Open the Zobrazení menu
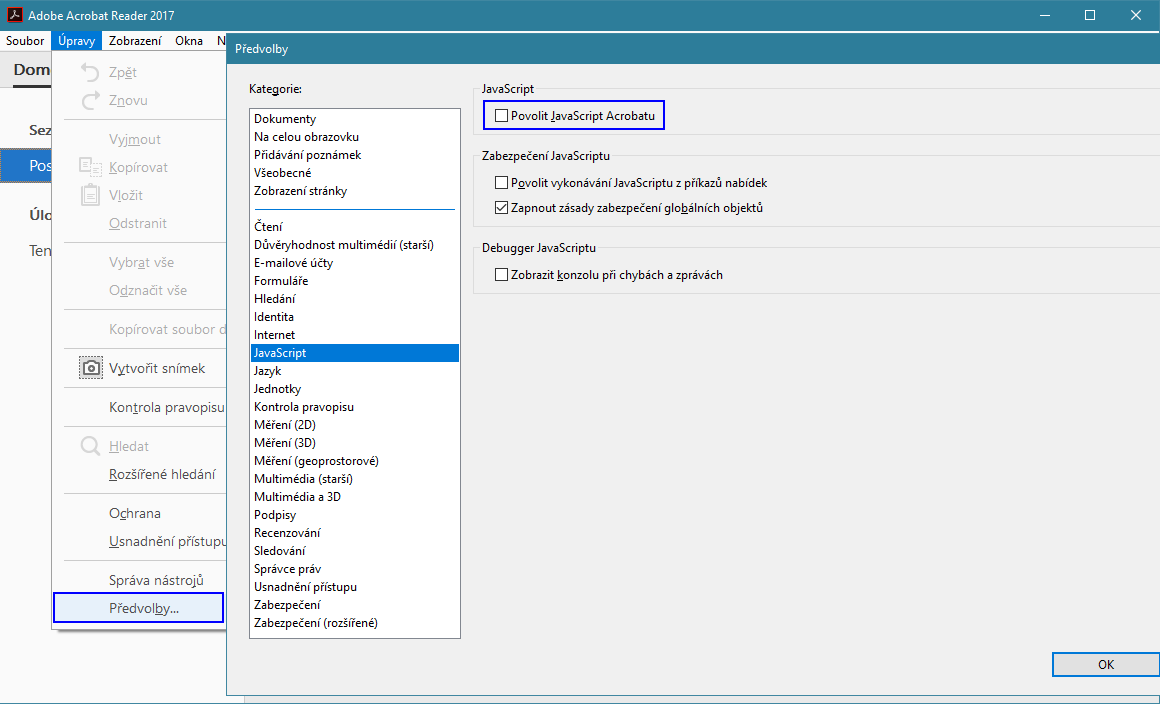This screenshot has height=704, width=1160. click(x=135, y=41)
